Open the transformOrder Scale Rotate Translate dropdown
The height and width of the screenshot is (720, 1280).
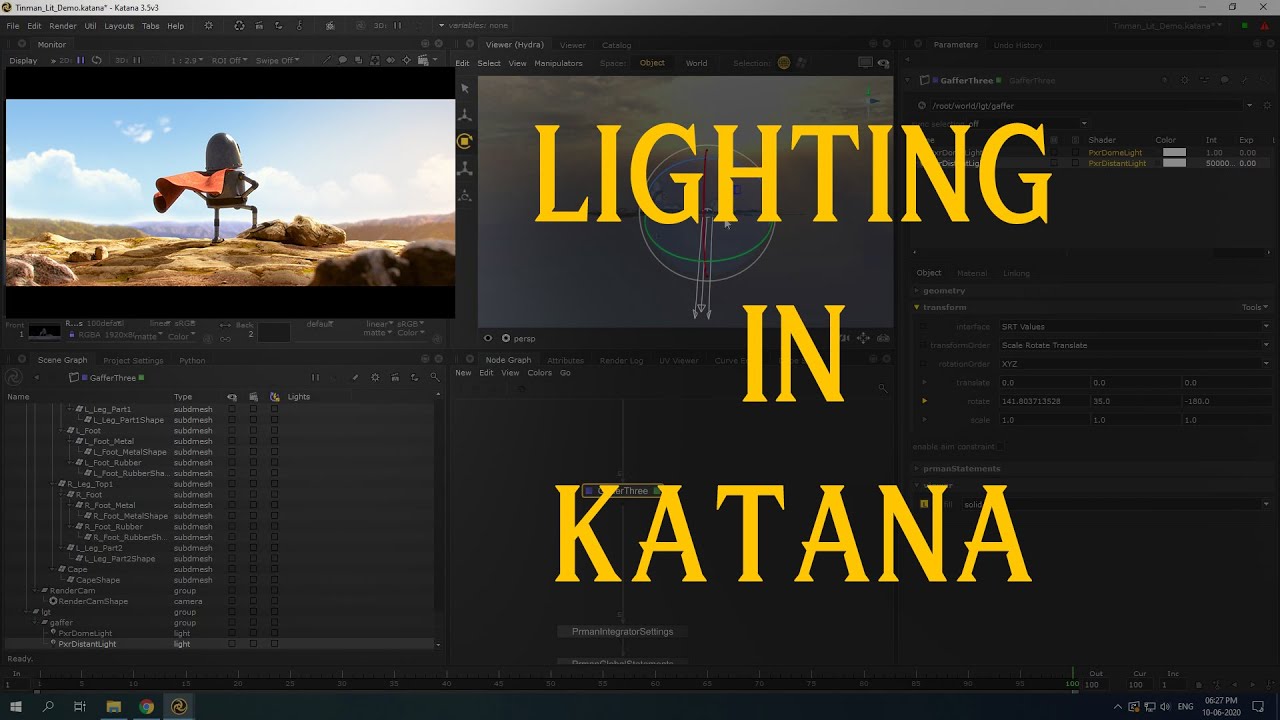click(1134, 345)
